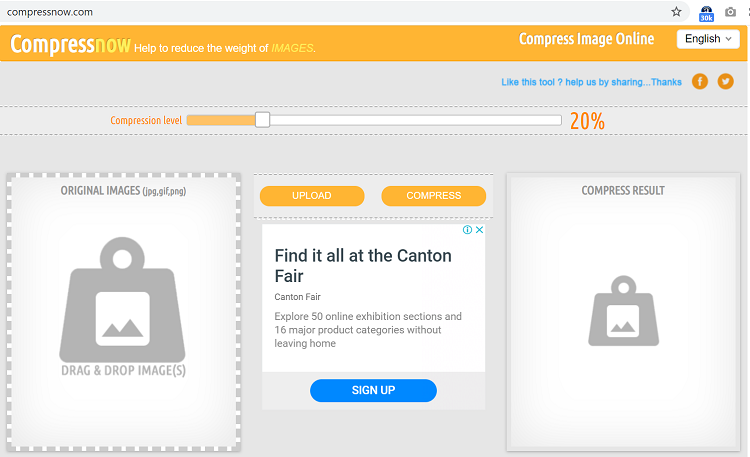The height and width of the screenshot is (457, 750).
Task: Bookmark page with the star icon
Action: click(676, 12)
